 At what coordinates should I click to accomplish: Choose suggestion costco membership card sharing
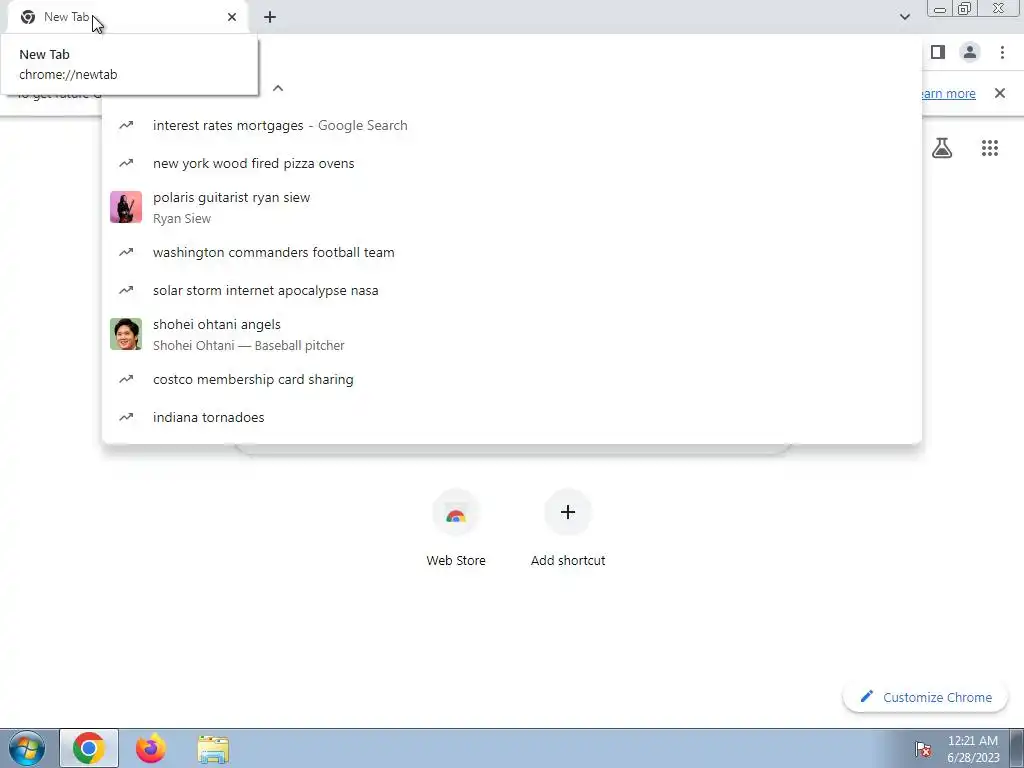click(512, 379)
